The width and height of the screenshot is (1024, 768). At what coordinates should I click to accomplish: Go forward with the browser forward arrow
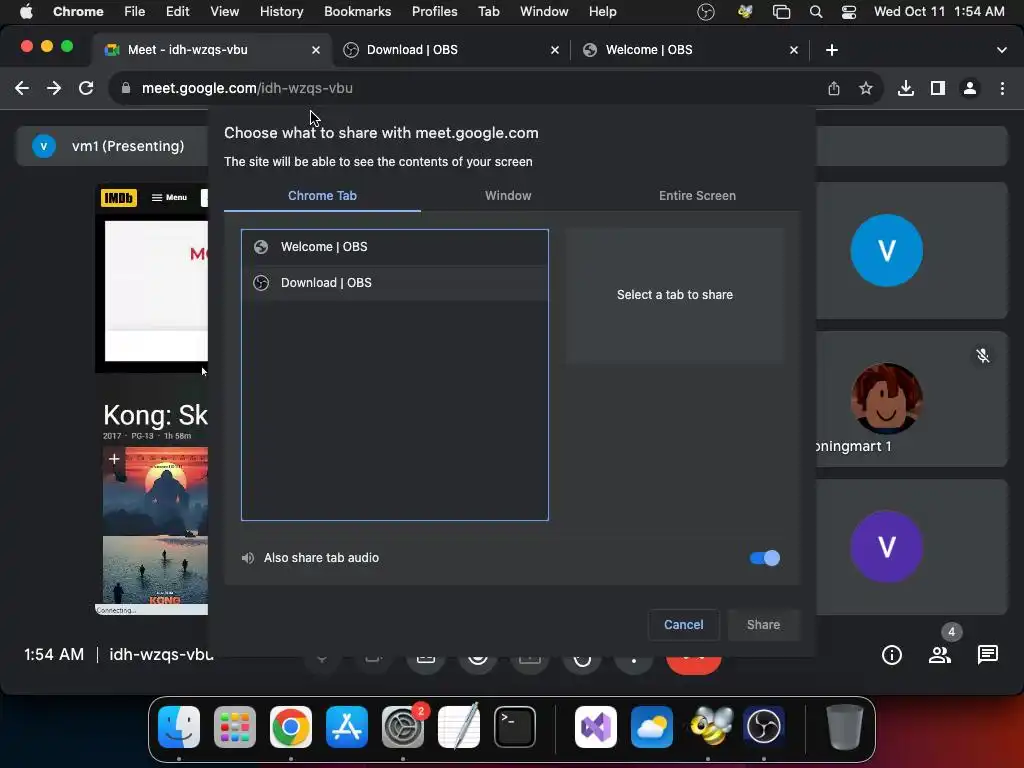[54, 88]
